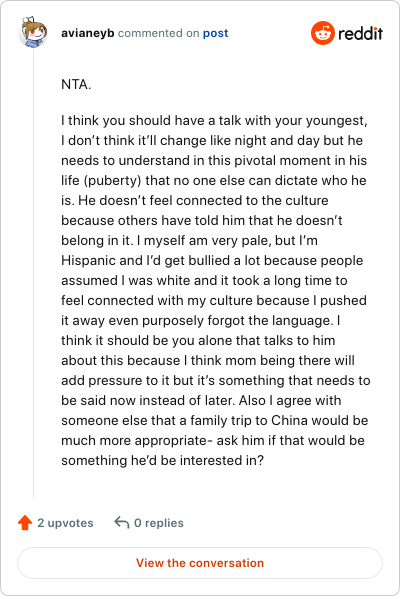
Task: Click the "2 upvotes" count label
Action: [x=65, y=523]
